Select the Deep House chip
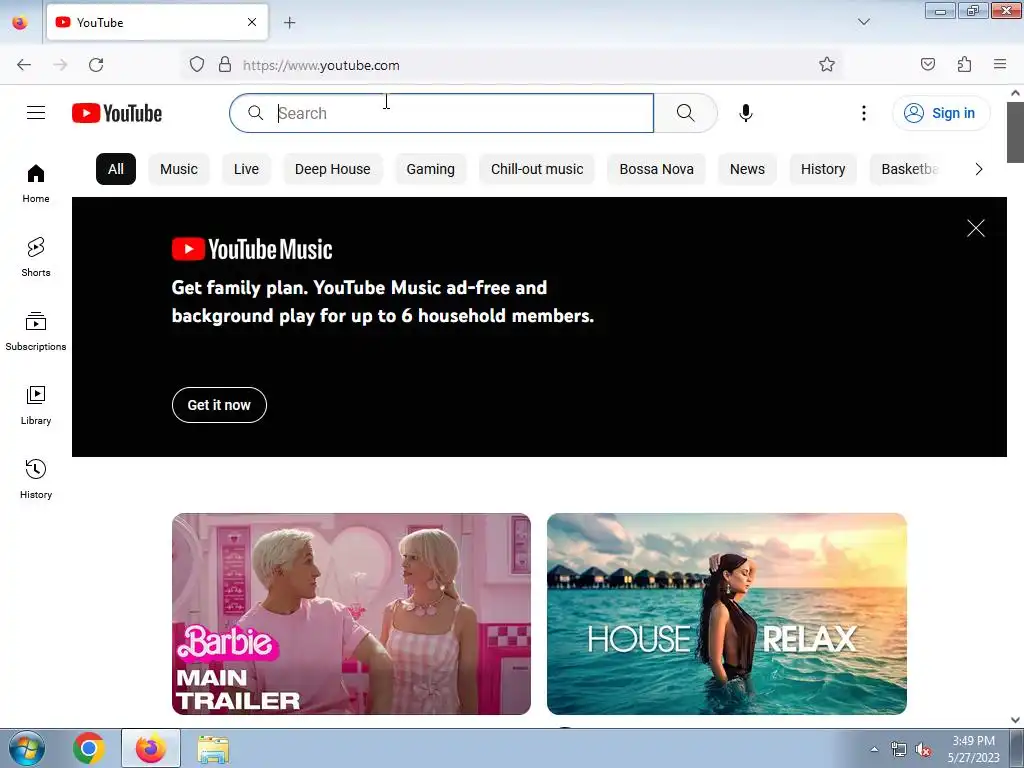 pyautogui.click(x=332, y=169)
